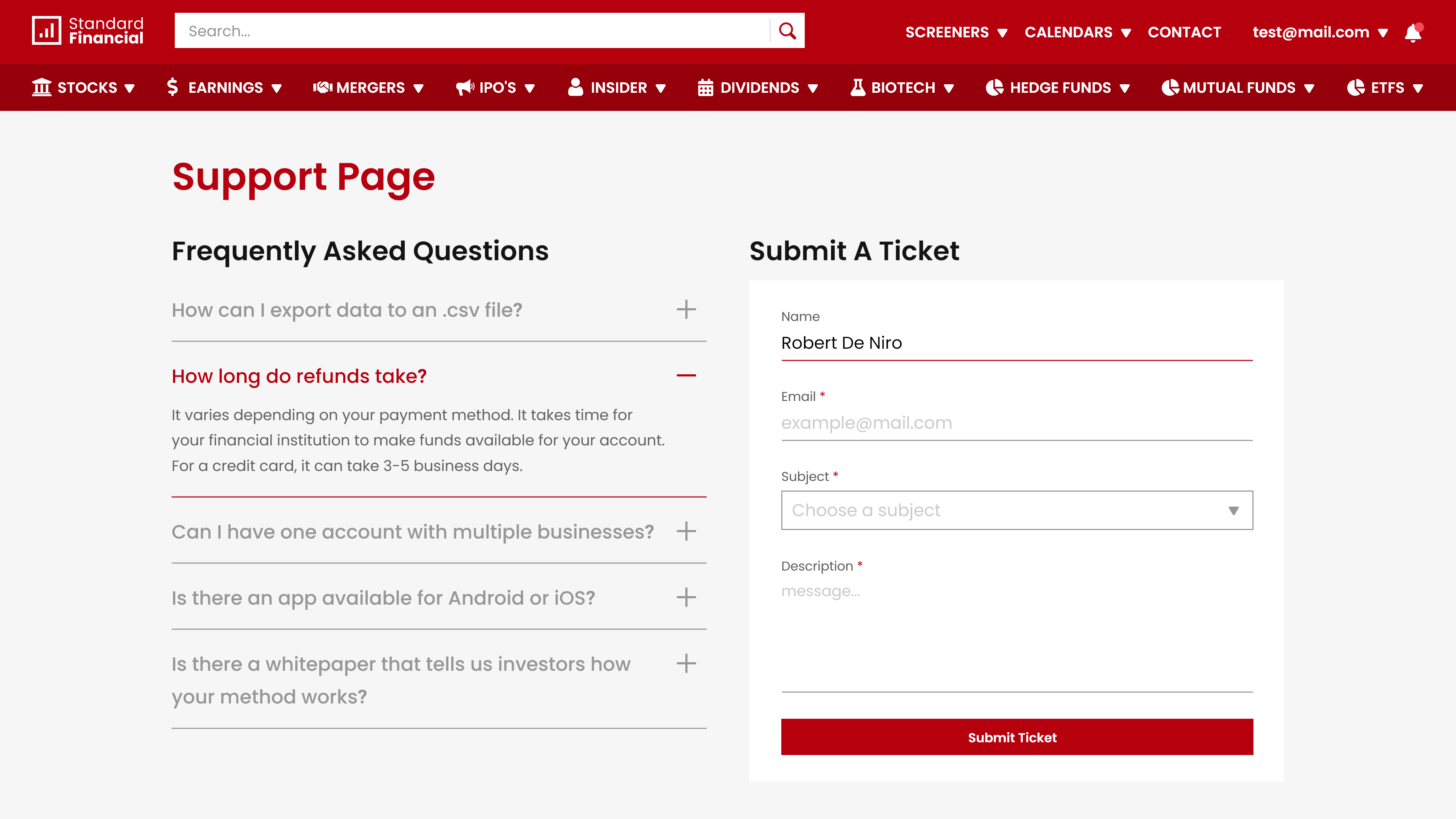1456x819 pixels.
Task: Go to the Contact link
Action: [1184, 32]
